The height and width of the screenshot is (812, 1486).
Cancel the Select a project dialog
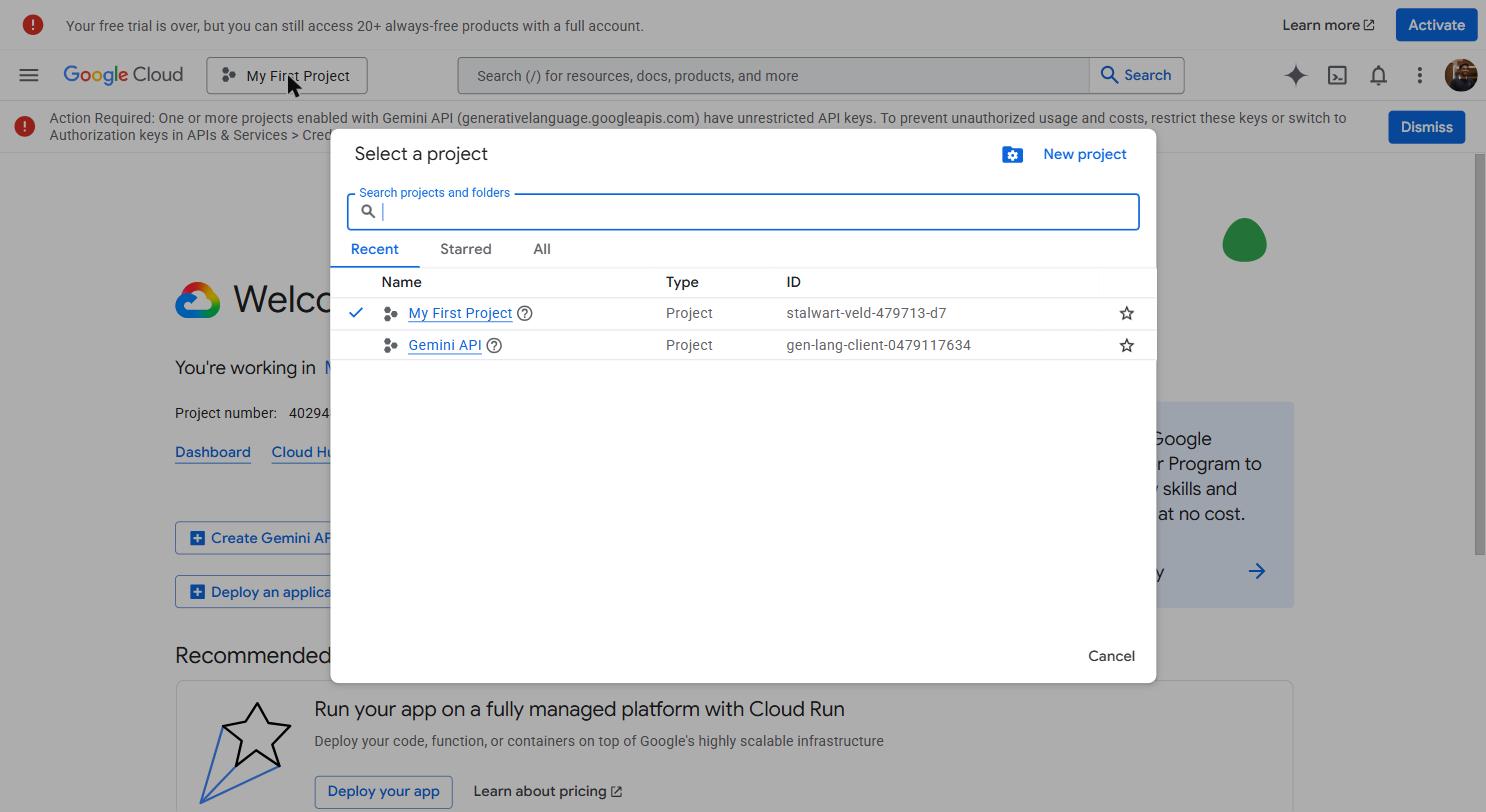pos(1112,656)
